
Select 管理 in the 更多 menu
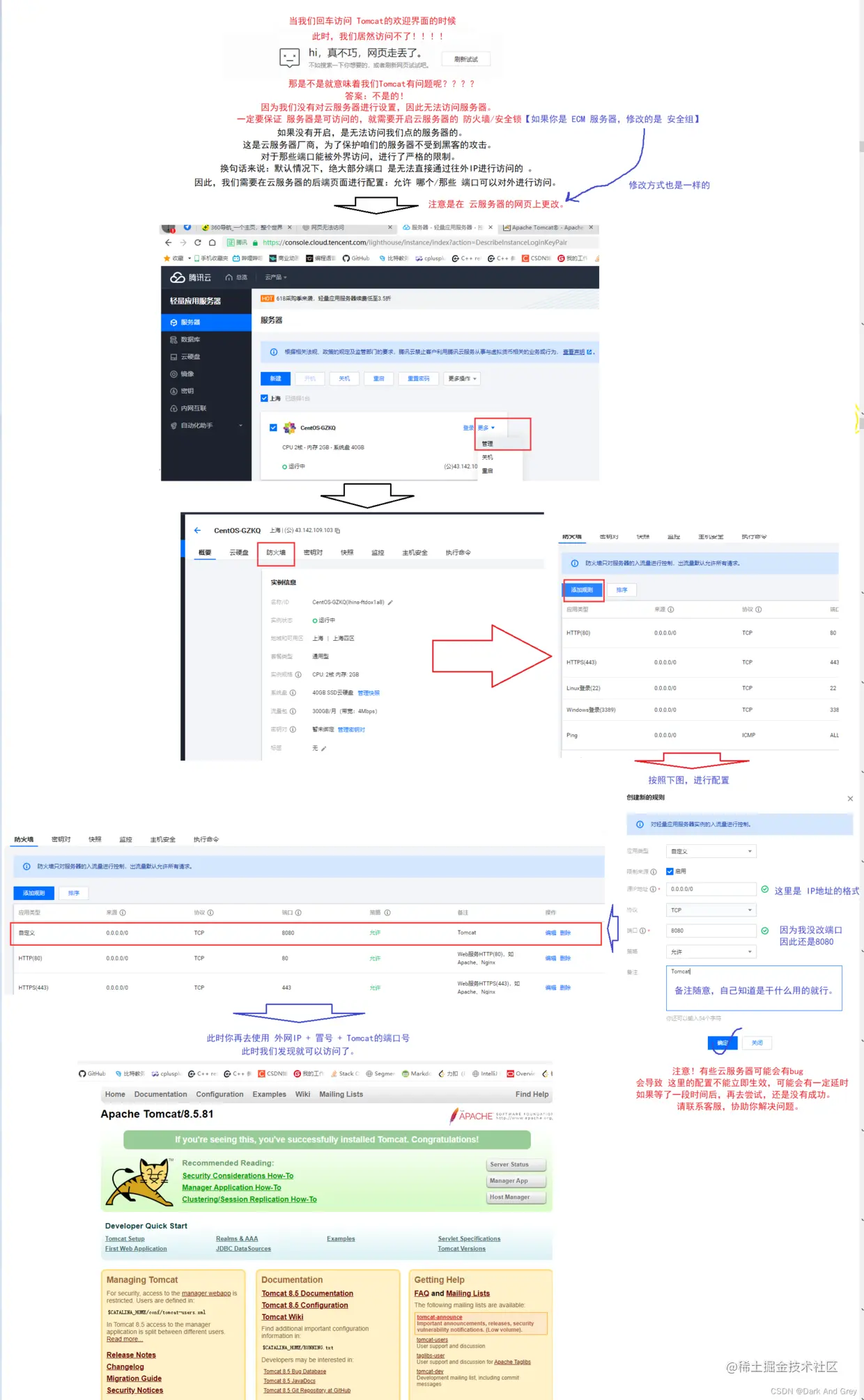click(488, 444)
